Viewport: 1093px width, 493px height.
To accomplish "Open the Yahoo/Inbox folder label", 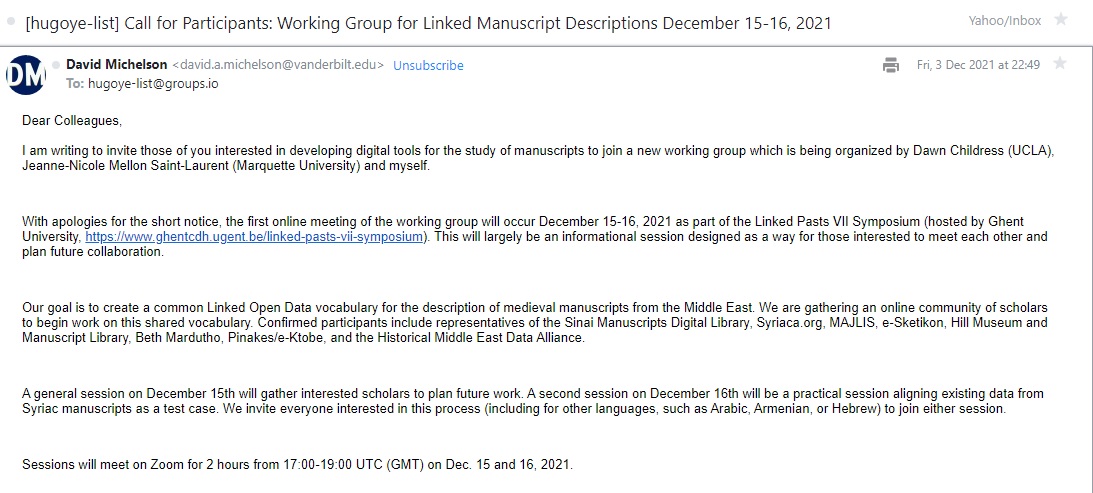I will 1005,20.
